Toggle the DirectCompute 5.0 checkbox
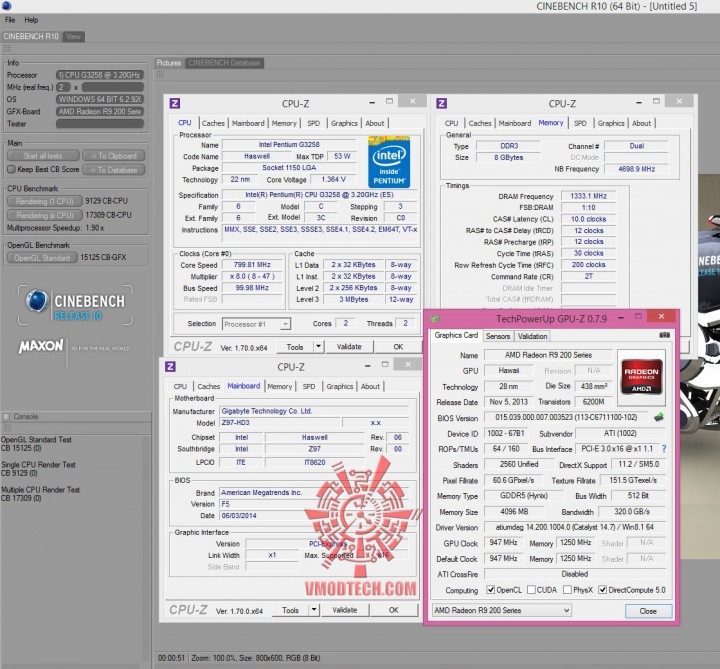The height and width of the screenshot is (669, 720). pos(602,590)
